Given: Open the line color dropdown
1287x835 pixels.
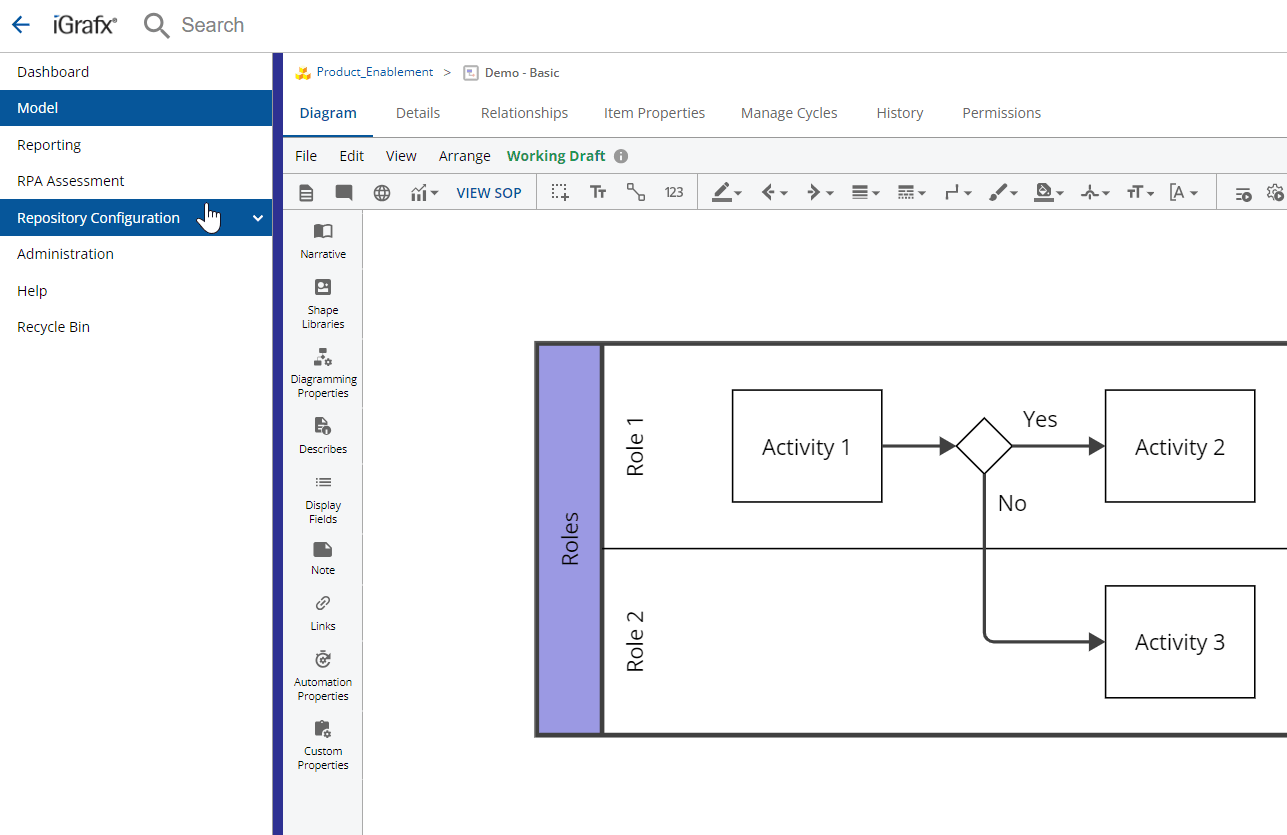Looking at the screenshot, I should point(727,192).
